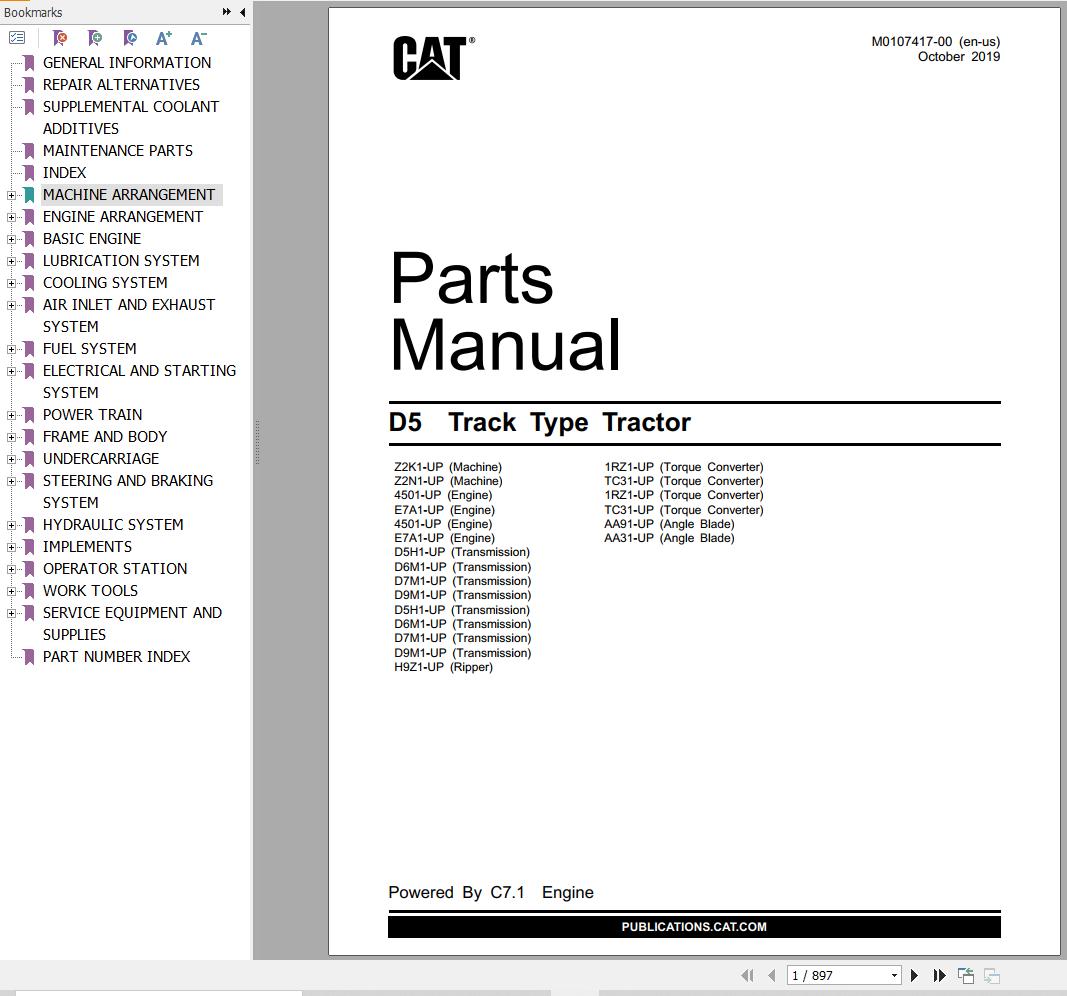The height and width of the screenshot is (996, 1067).
Task: Open the INDEX bookmark
Action: [65, 173]
